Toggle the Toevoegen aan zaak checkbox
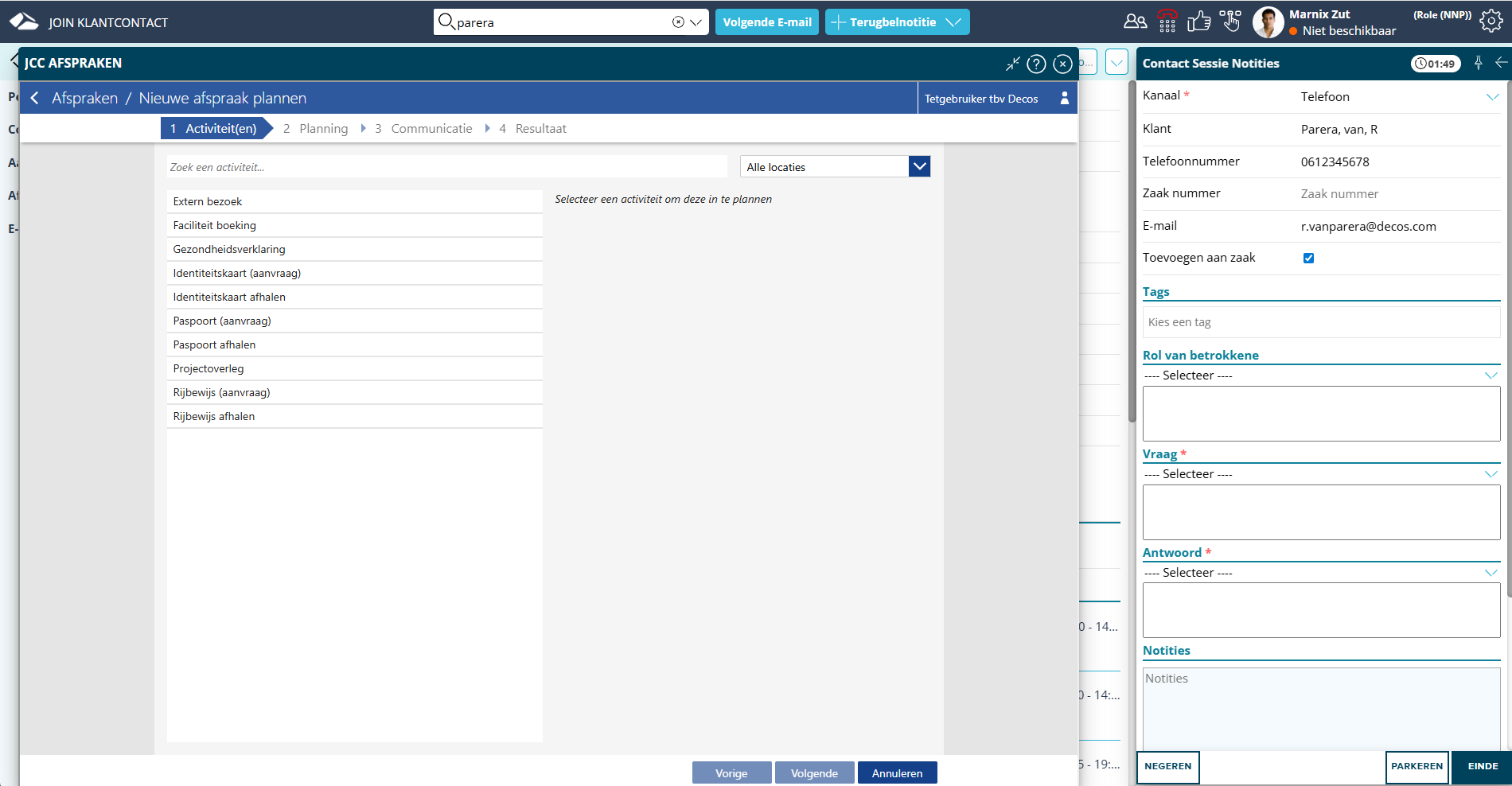The width and height of the screenshot is (1512, 786). pyautogui.click(x=1308, y=258)
